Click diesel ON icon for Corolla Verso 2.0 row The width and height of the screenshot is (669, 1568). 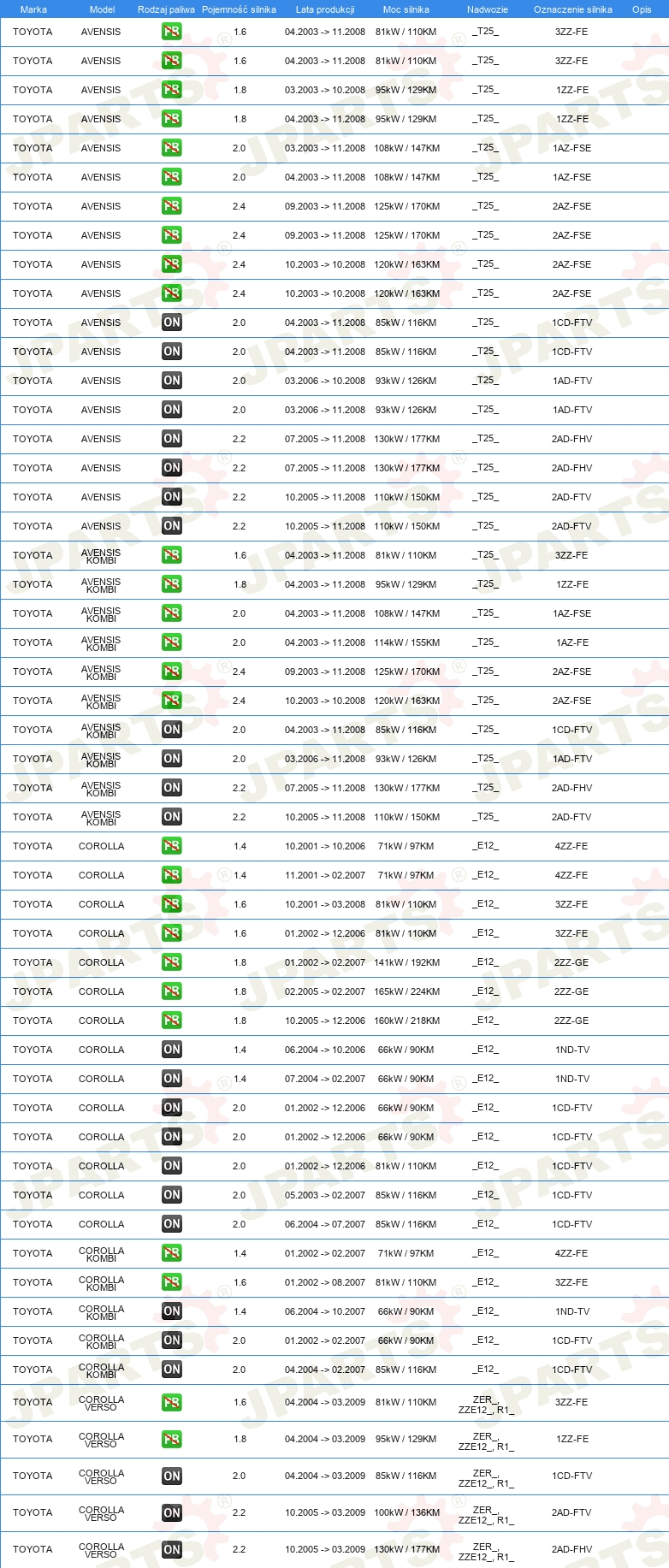click(172, 1476)
